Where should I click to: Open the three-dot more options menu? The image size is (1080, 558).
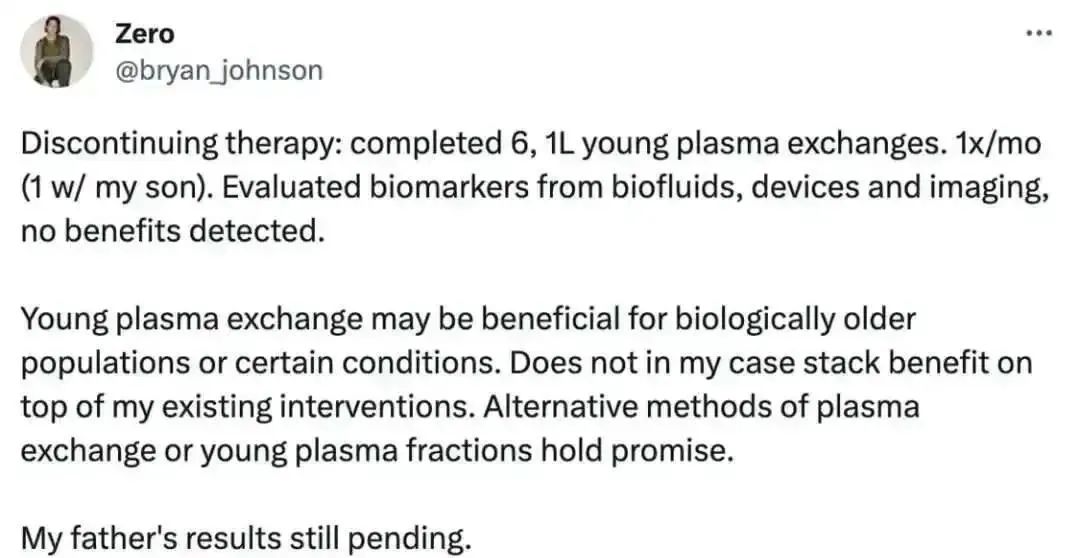click(1039, 32)
